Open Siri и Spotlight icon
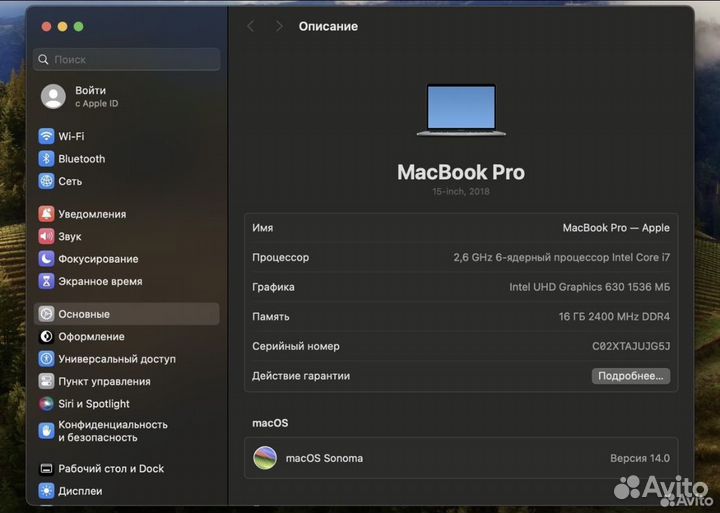This screenshot has height=513, width=720. [46, 404]
